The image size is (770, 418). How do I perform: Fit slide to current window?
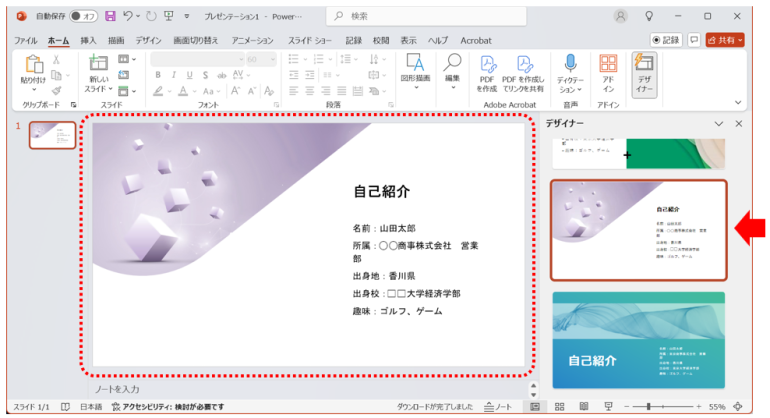pos(738,406)
